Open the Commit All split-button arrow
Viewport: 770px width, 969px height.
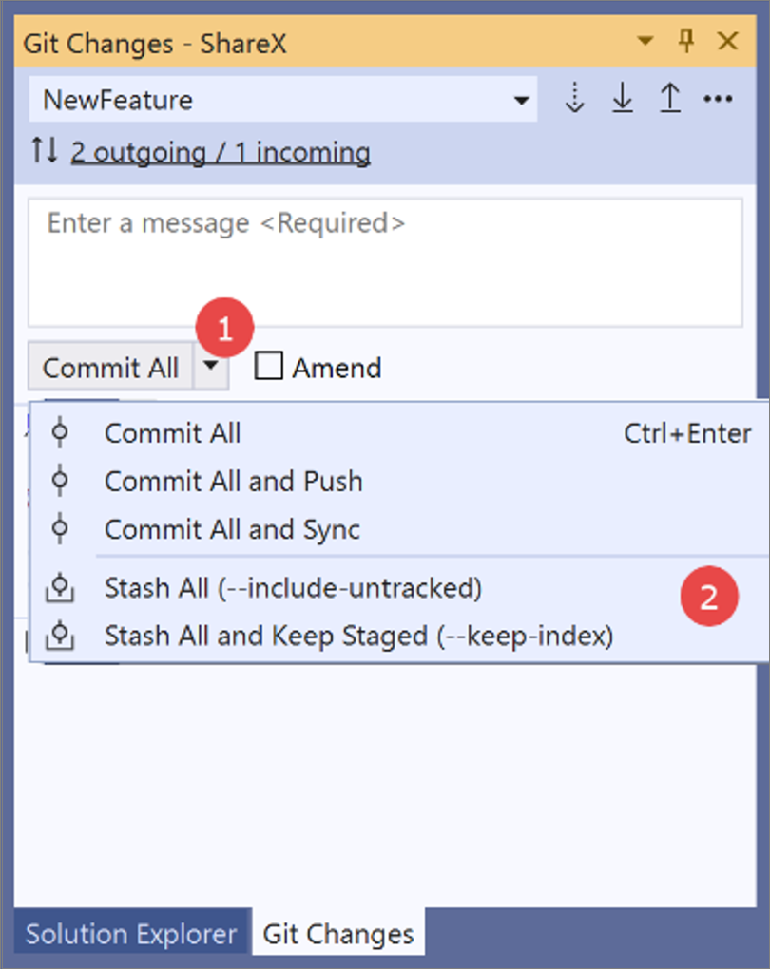pos(211,366)
